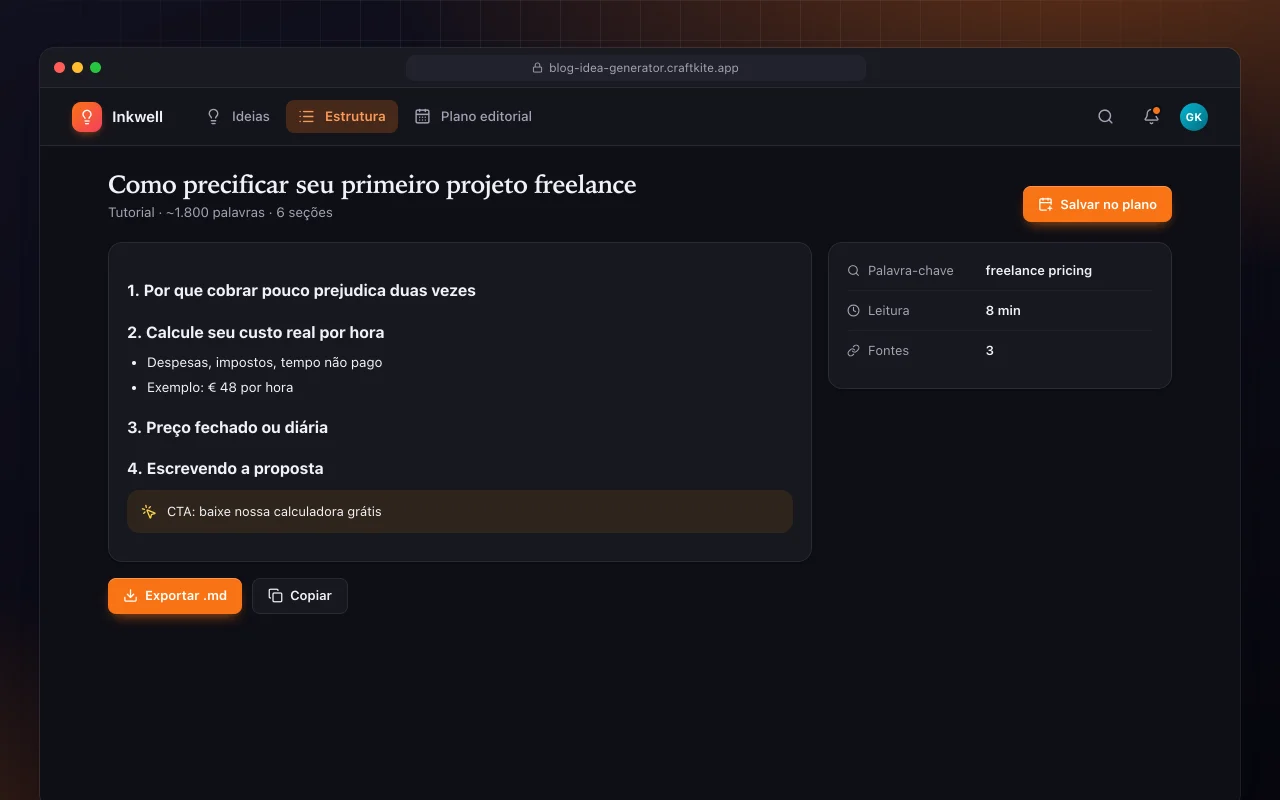Maximize the window with green button

pyautogui.click(x=96, y=68)
